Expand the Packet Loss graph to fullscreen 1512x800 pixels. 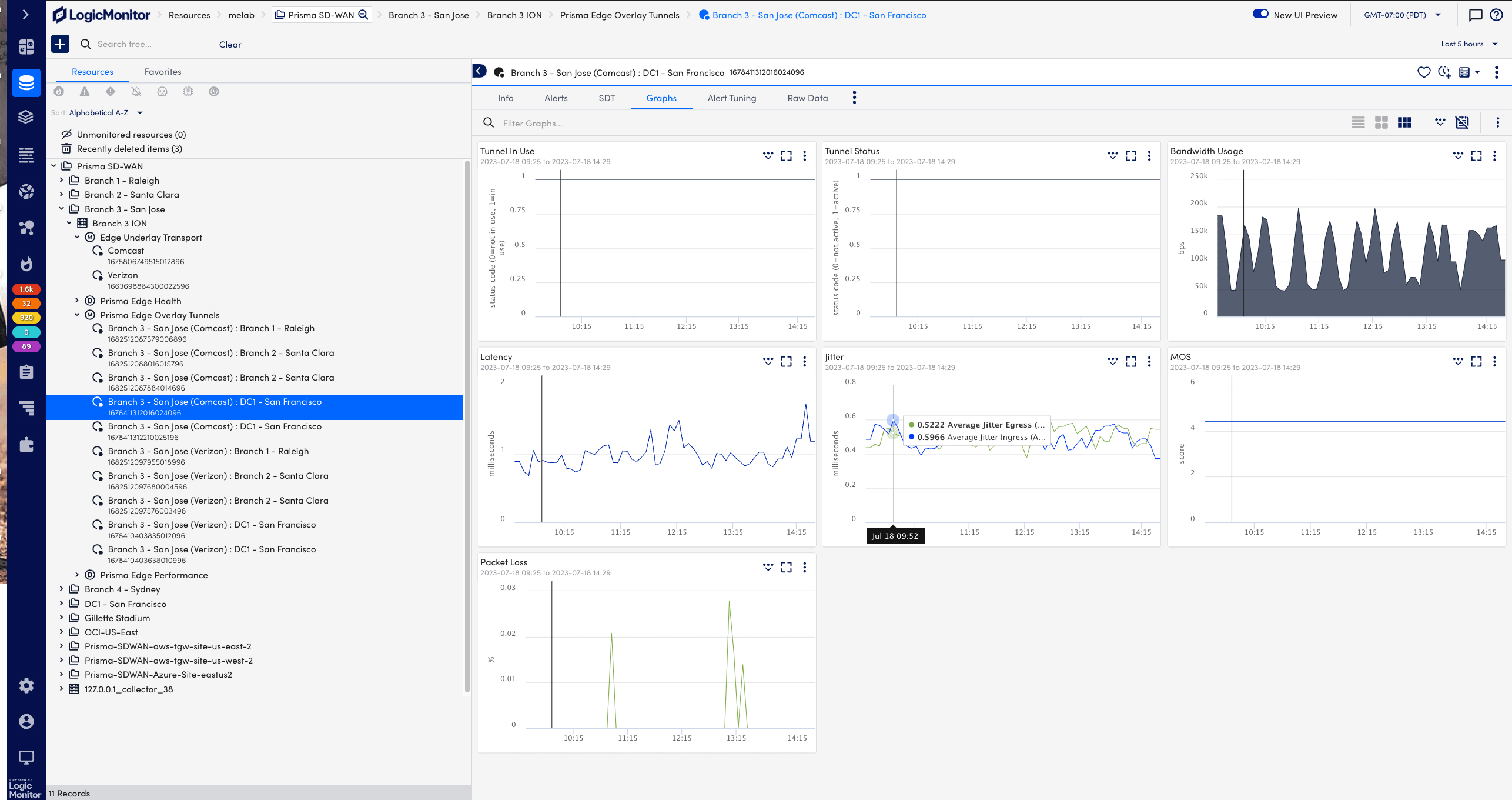tap(786, 567)
